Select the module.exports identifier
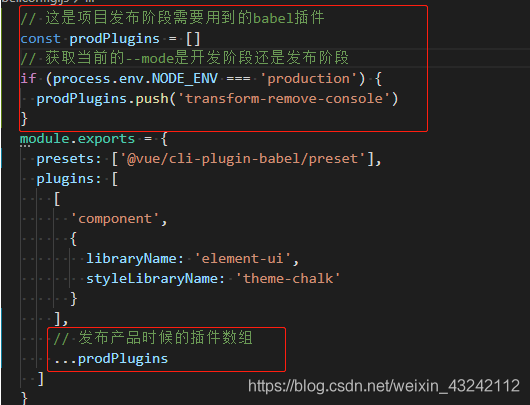The width and height of the screenshot is (530, 405). tap(77, 139)
